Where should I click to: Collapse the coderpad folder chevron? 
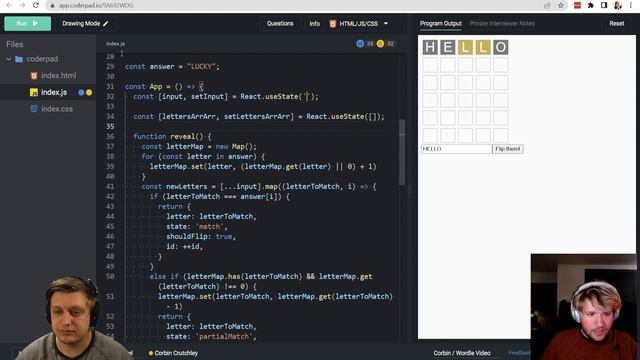(x=9, y=59)
